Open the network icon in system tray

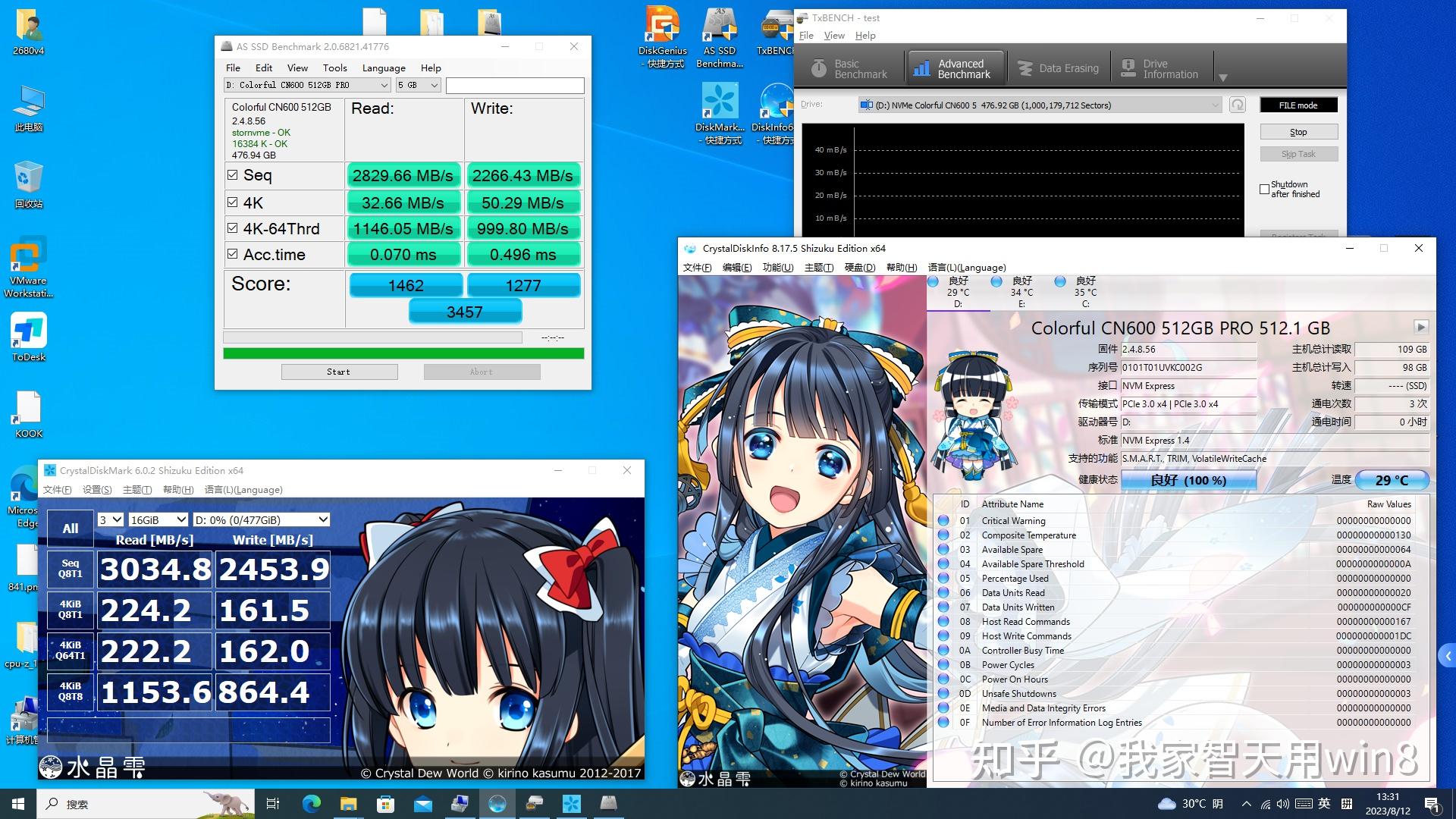click(1265, 804)
